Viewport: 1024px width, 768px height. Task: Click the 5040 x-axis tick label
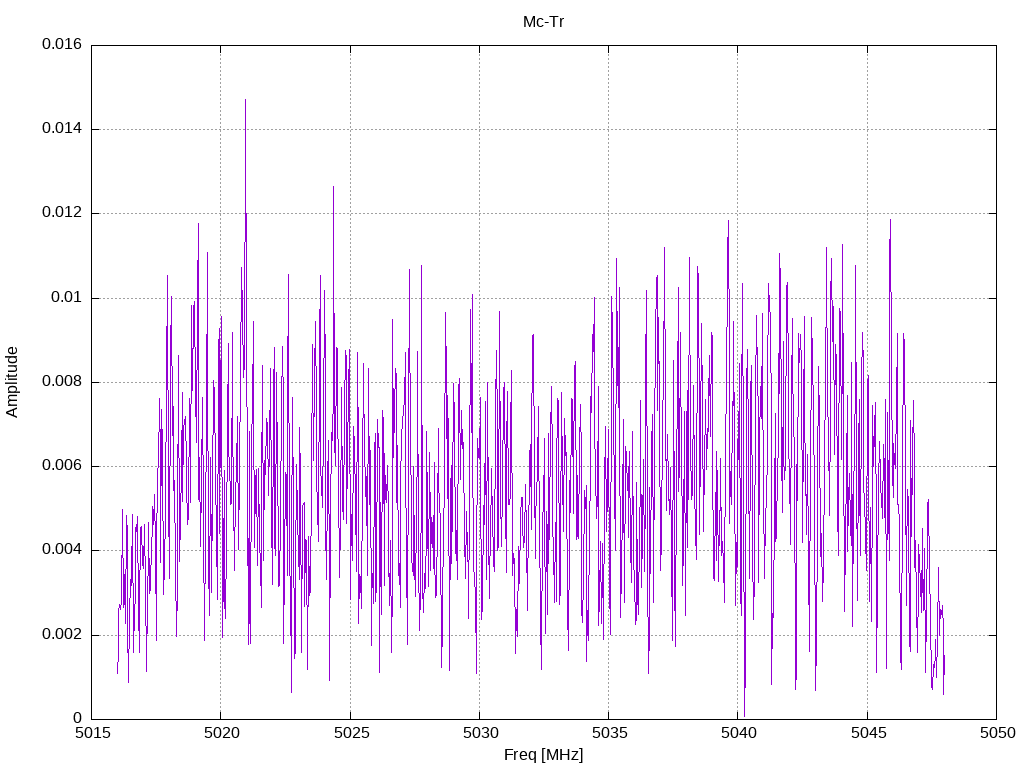pos(738,733)
